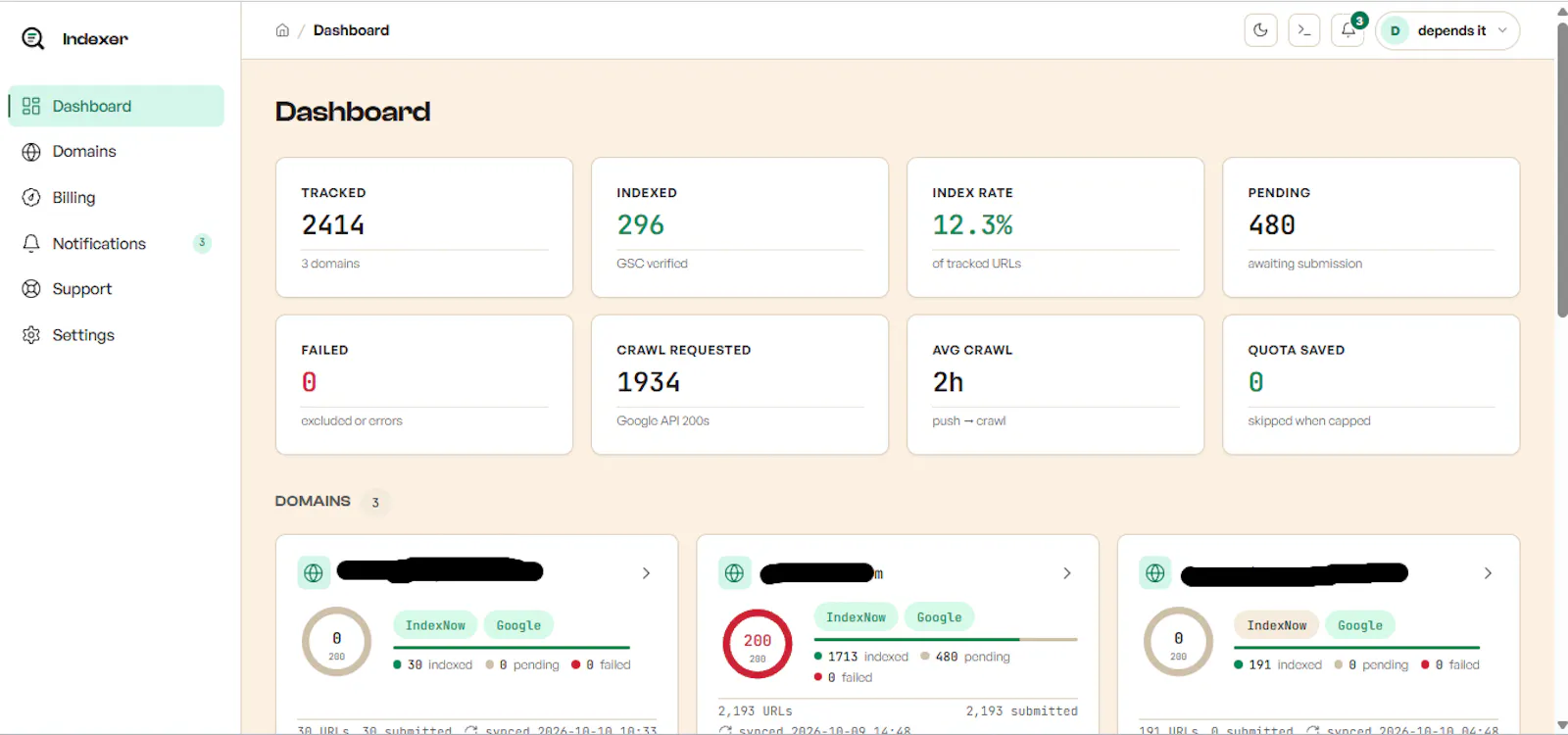Select Dashboard in the sidebar
Viewport: 1568px width, 735px height.
(117, 106)
